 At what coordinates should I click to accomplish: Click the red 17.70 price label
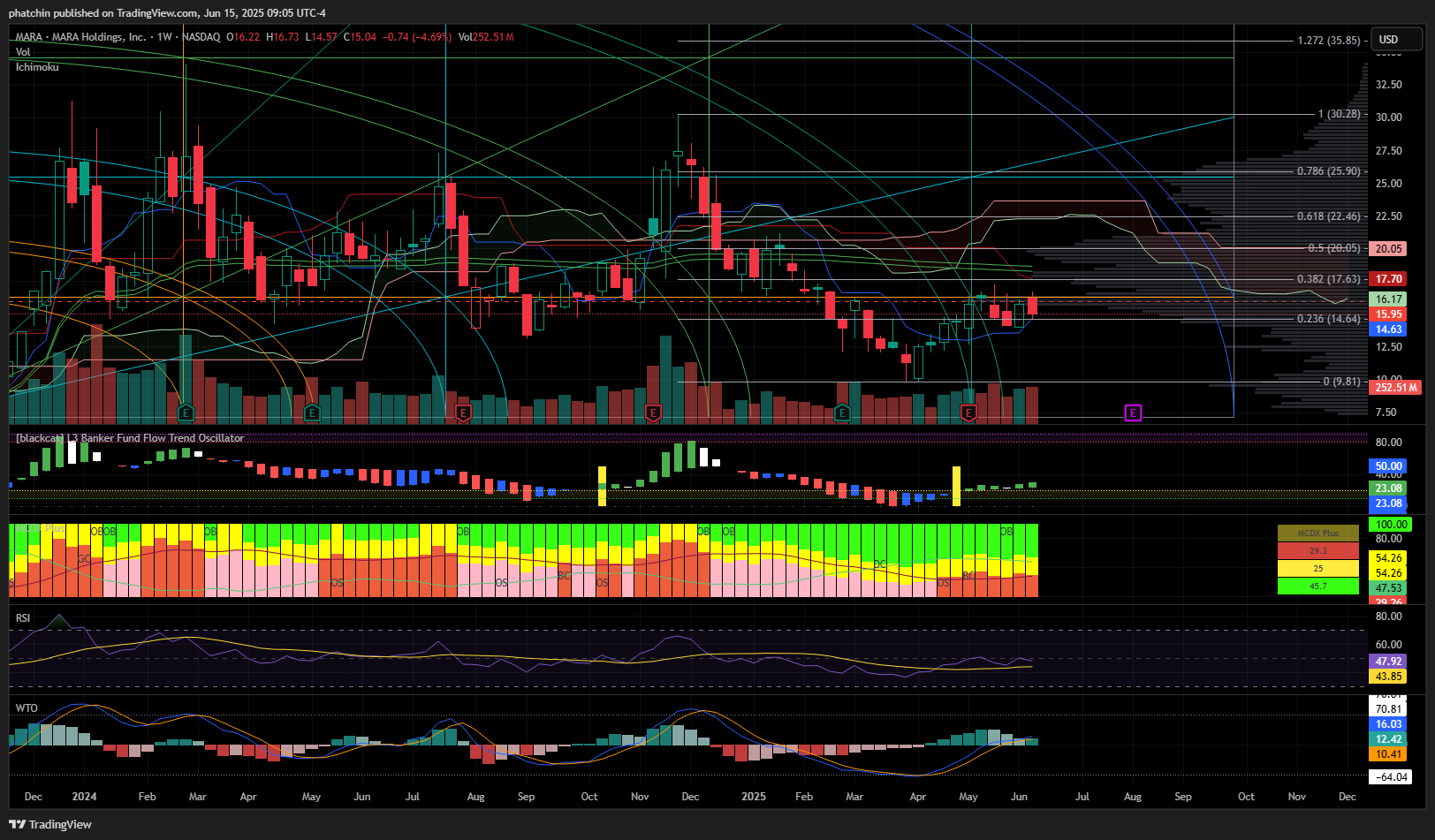click(1389, 279)
